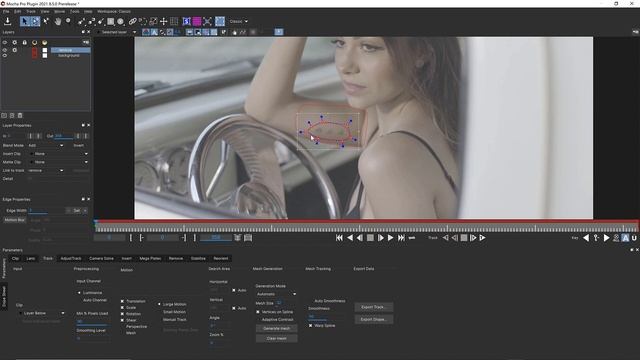Play the clip forward
This screenshot has height=360, width=640.
coord(391,238)
